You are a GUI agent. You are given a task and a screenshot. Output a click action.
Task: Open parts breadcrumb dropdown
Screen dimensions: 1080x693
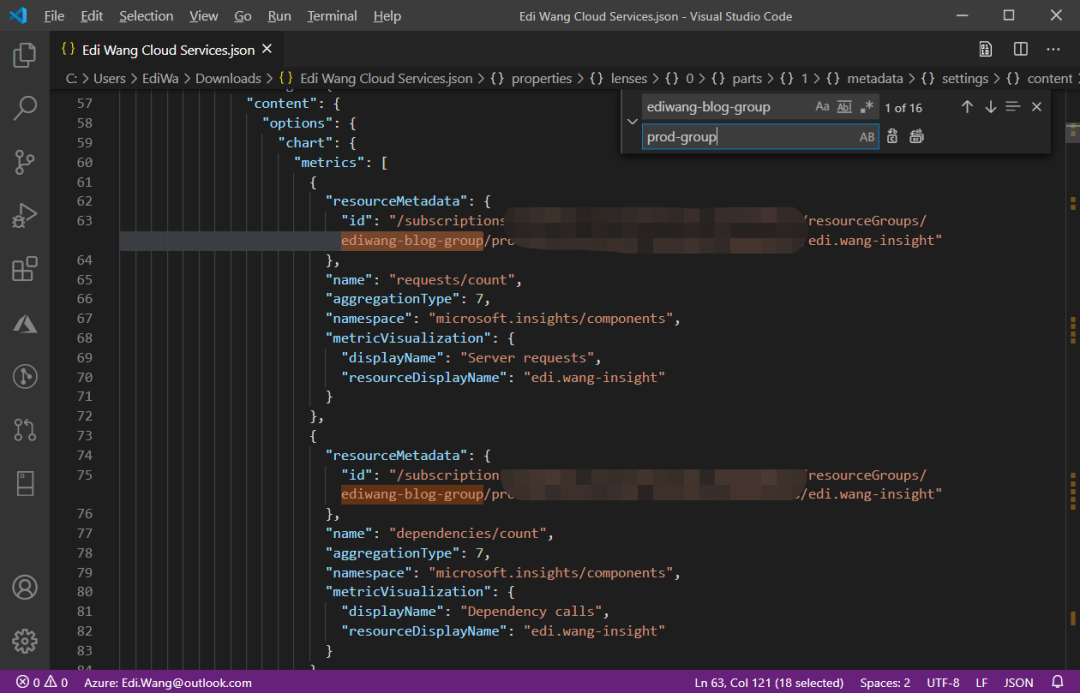pos(747,79)
